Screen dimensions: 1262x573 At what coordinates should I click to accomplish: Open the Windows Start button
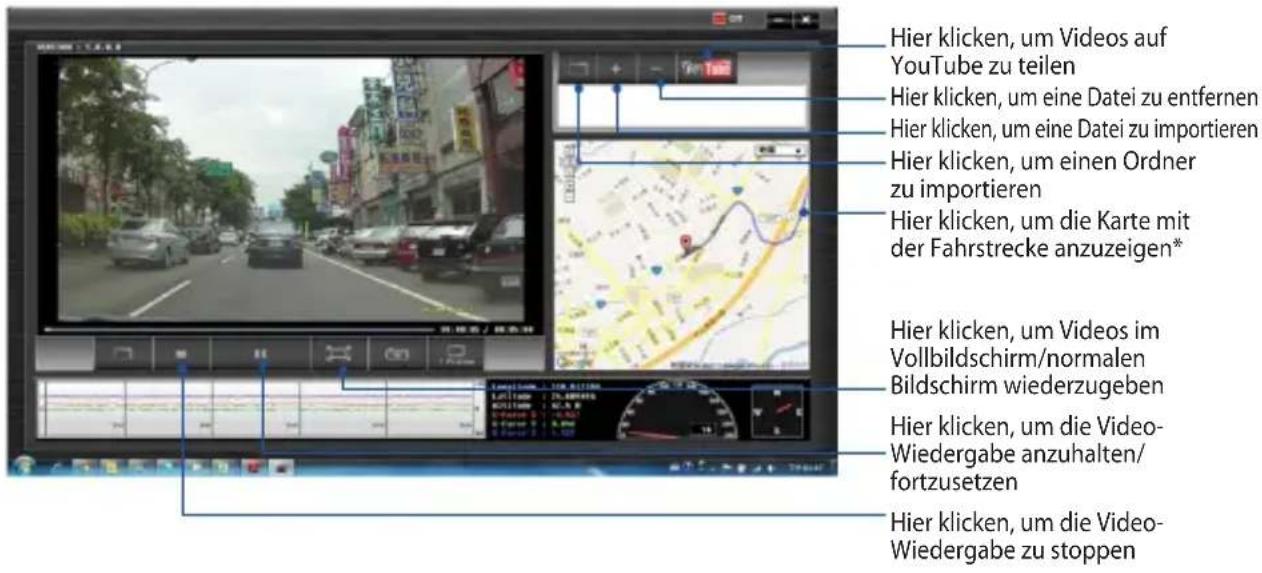click(x=22, y=465)
